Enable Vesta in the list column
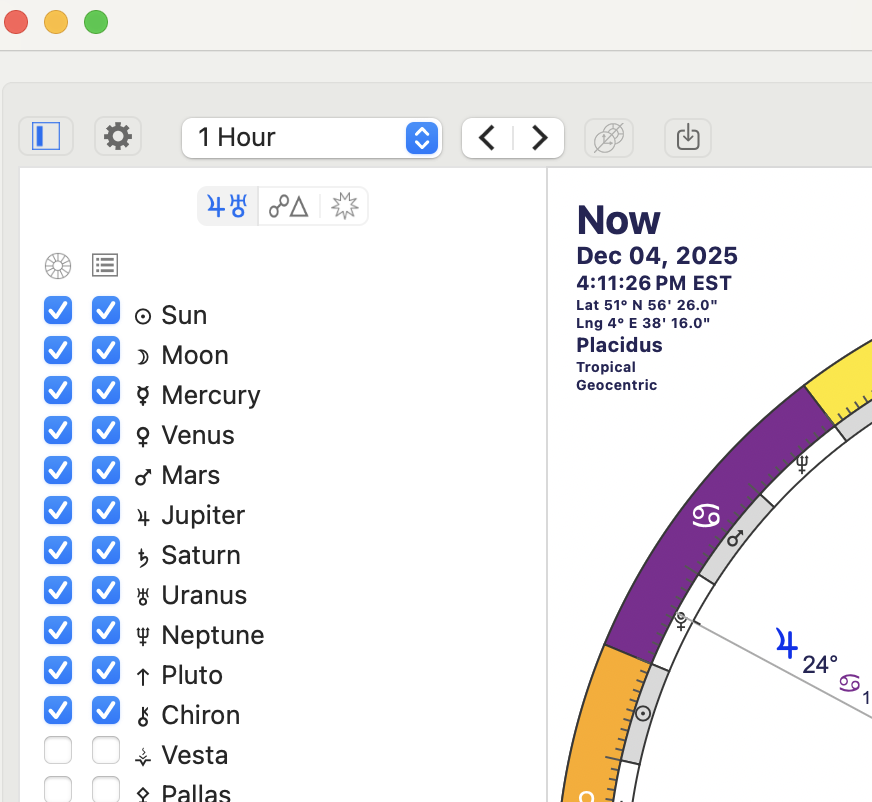 pyautogui.click(x=106, y=751)
